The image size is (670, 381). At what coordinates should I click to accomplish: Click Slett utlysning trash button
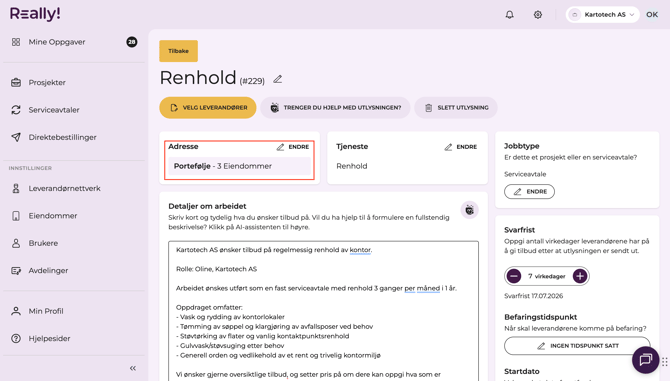tap(456, 108)
